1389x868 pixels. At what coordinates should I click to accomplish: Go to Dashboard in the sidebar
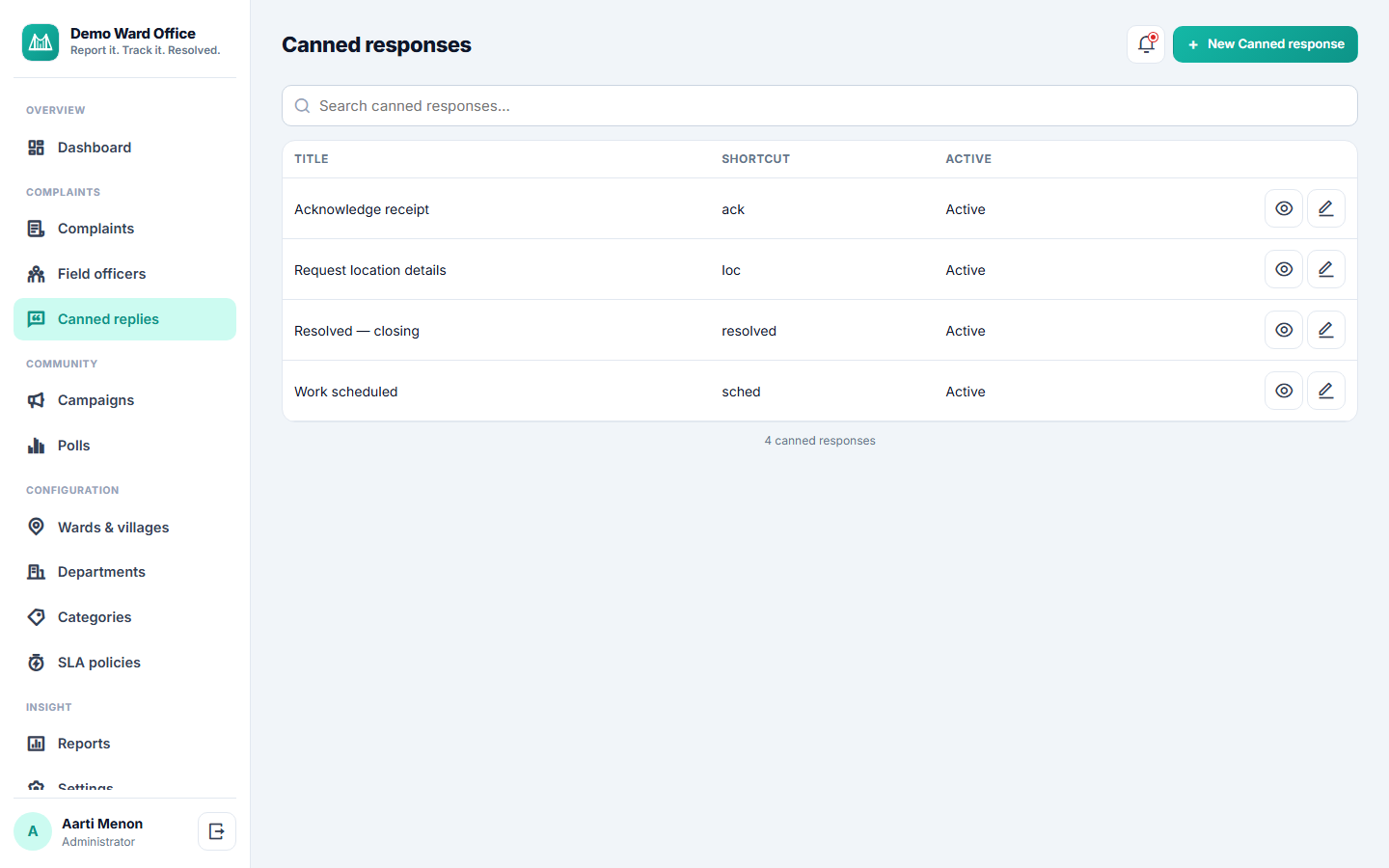[x=124, y=148]
